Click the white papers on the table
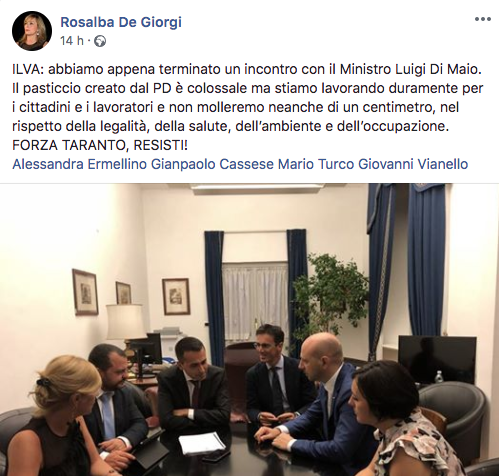 pyautogui.click(x=202, y=444)
